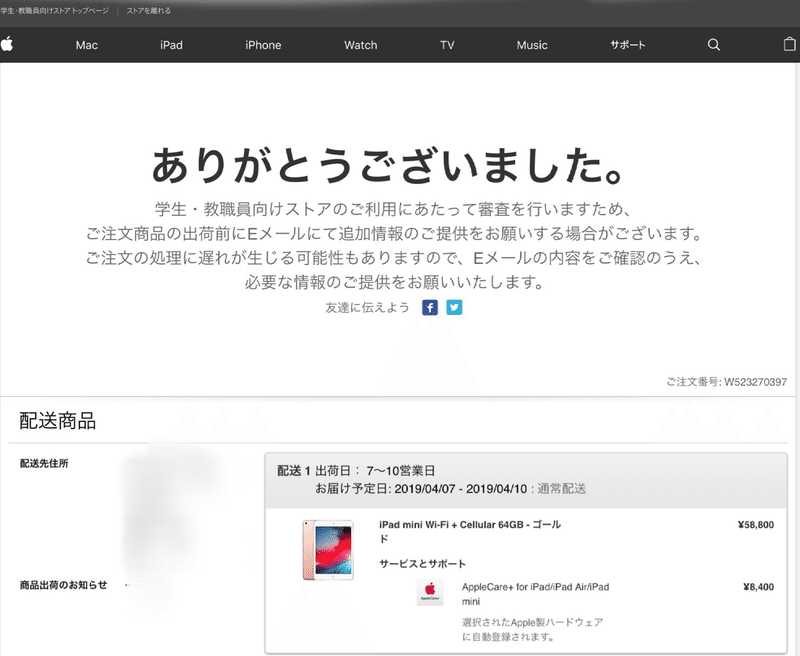Share on Twitter icon
Image resolution: width=800 pixels, height=656 pixels.
click(x=454, y=308)
